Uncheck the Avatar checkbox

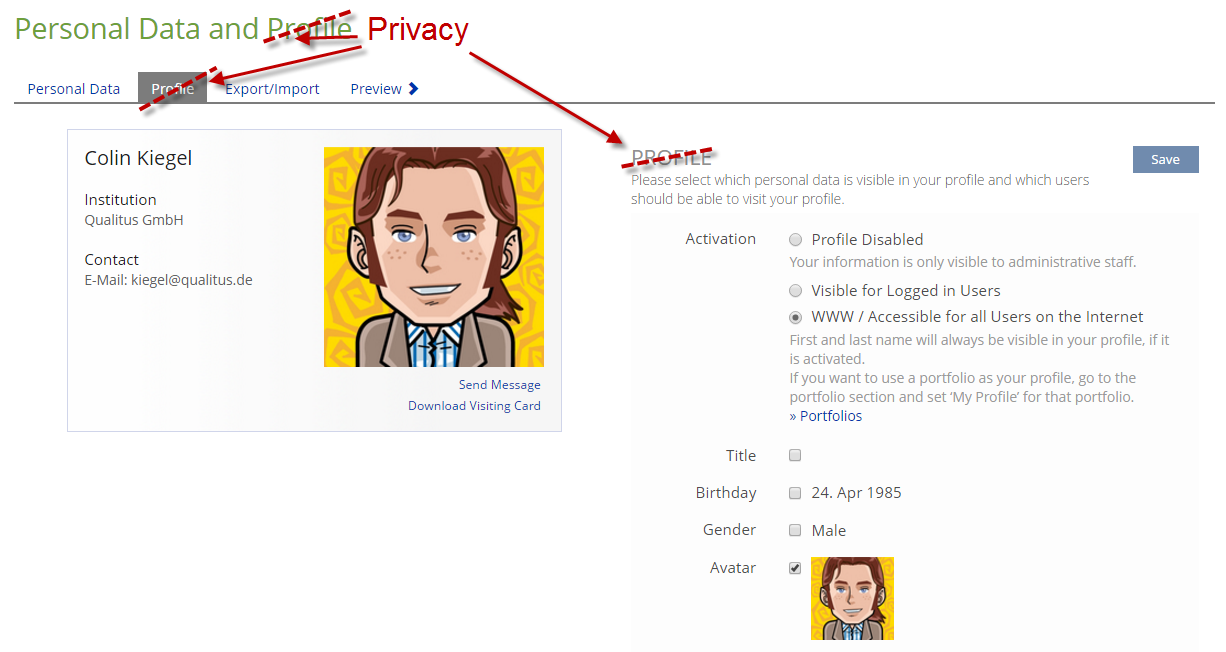795,568
